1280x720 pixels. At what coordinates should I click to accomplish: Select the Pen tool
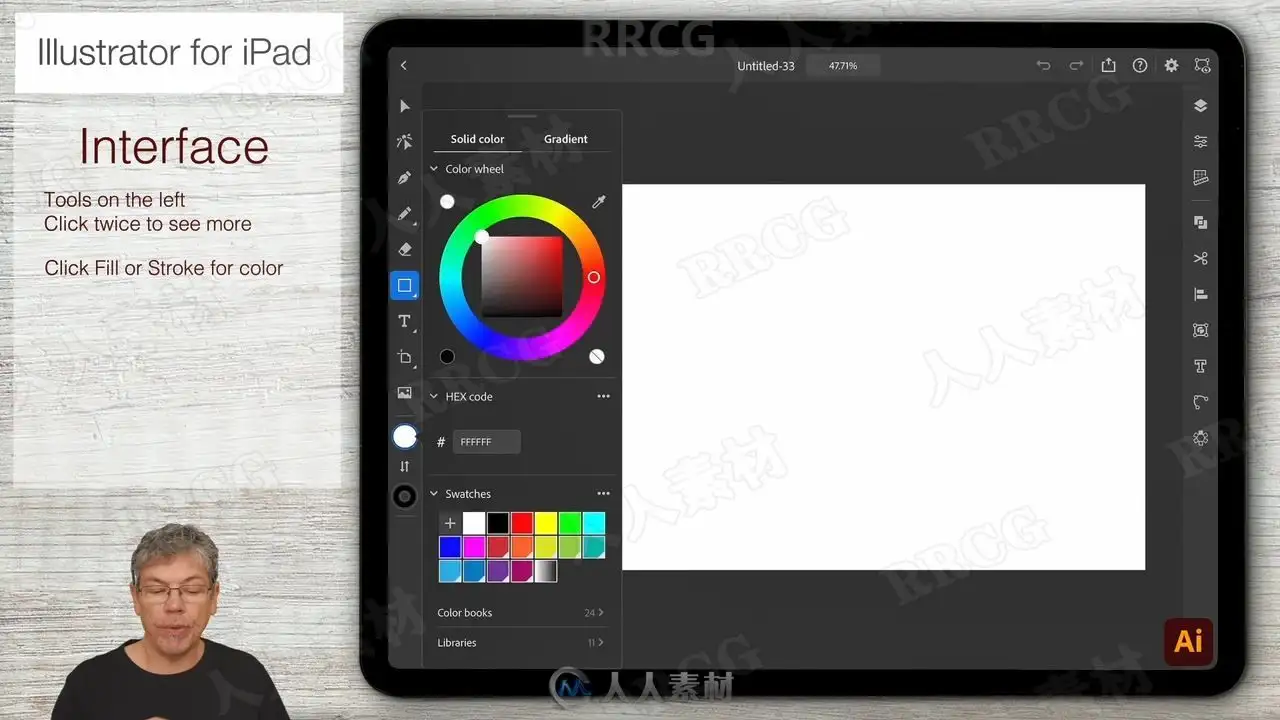tap(404, 178)
